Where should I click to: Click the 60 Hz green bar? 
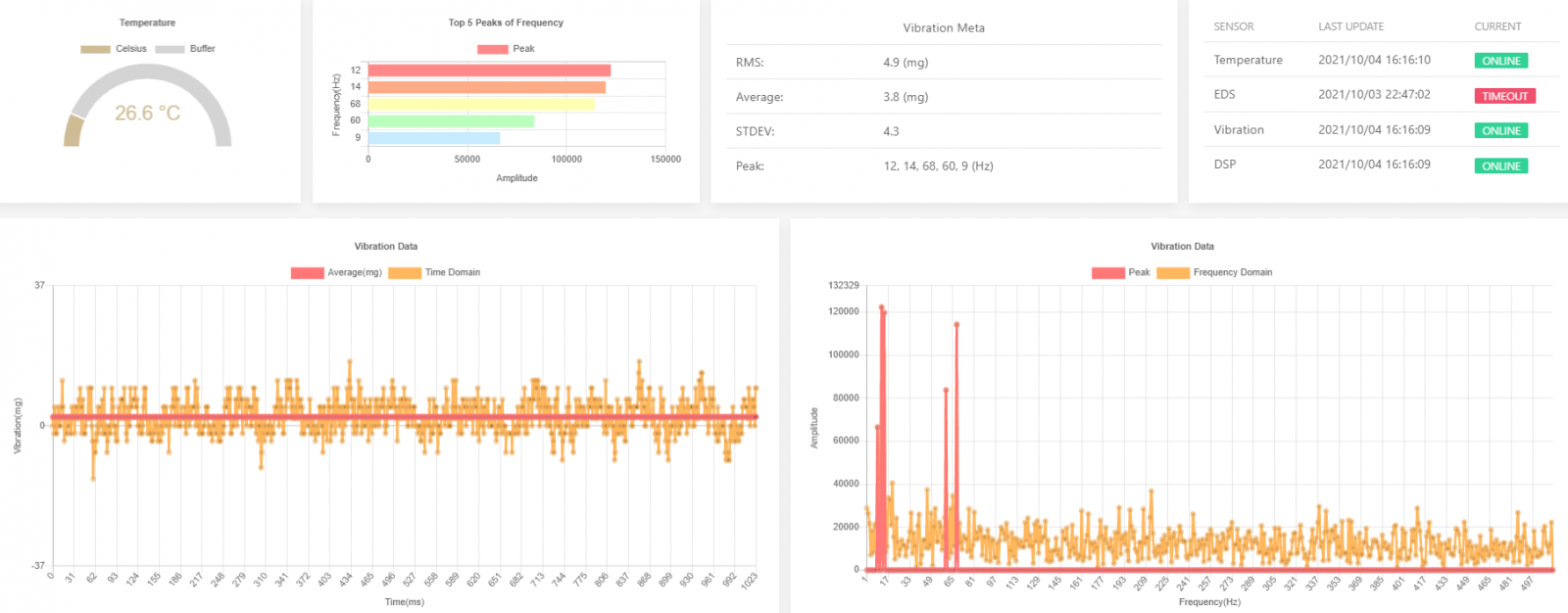pos(451,120)
